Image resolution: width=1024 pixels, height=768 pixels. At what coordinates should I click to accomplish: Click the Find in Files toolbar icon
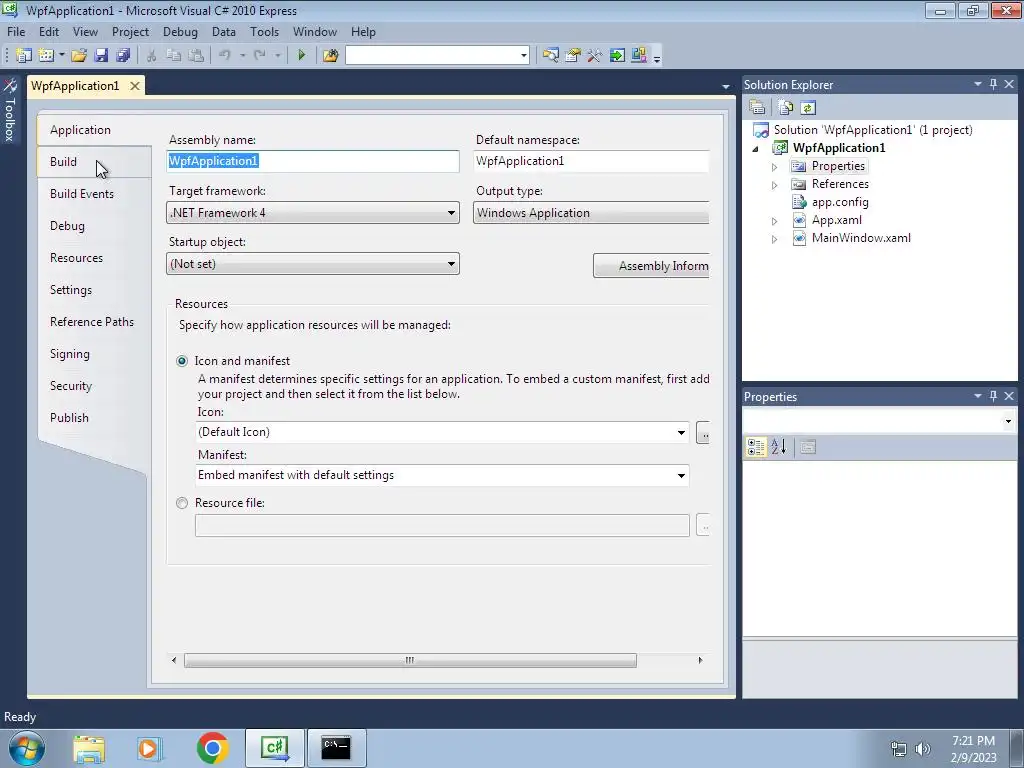pos(330,56)
